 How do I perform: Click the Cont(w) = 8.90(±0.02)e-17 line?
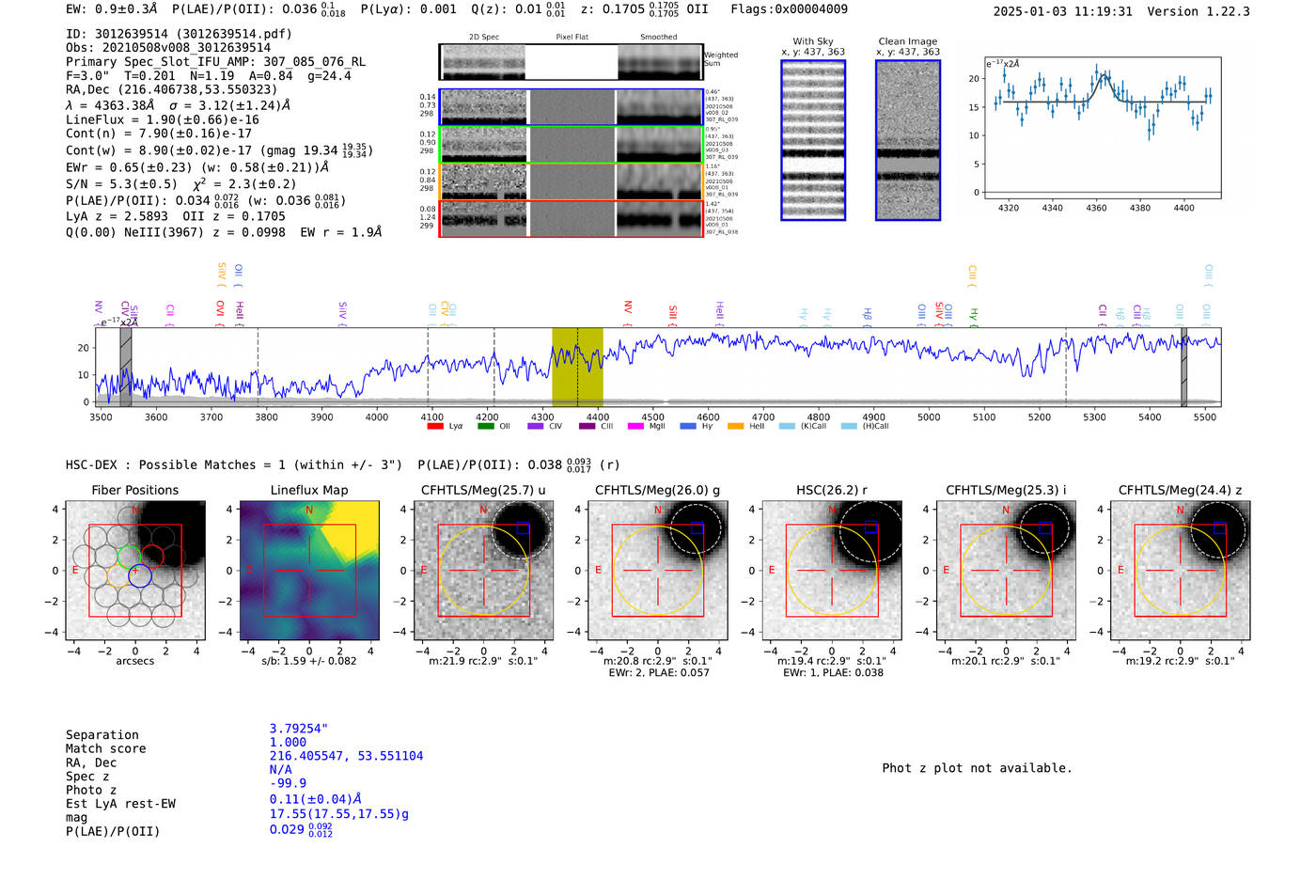[x=219, y=150]
